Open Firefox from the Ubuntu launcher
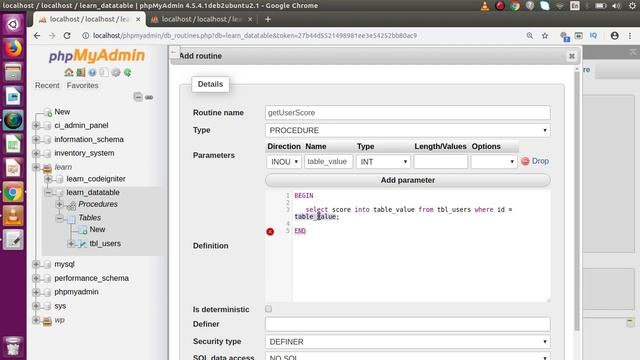 13,49
